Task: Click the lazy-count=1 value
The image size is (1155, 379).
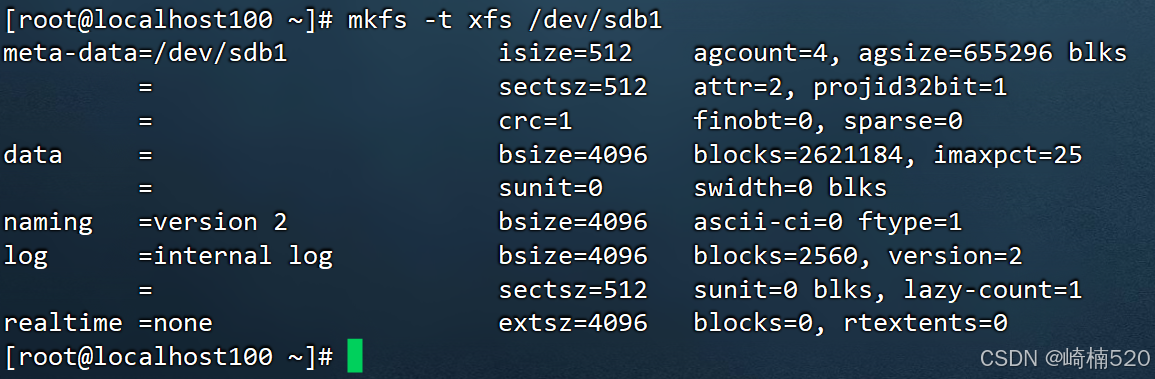Action: pyautogui.click(x=993, y=290)
